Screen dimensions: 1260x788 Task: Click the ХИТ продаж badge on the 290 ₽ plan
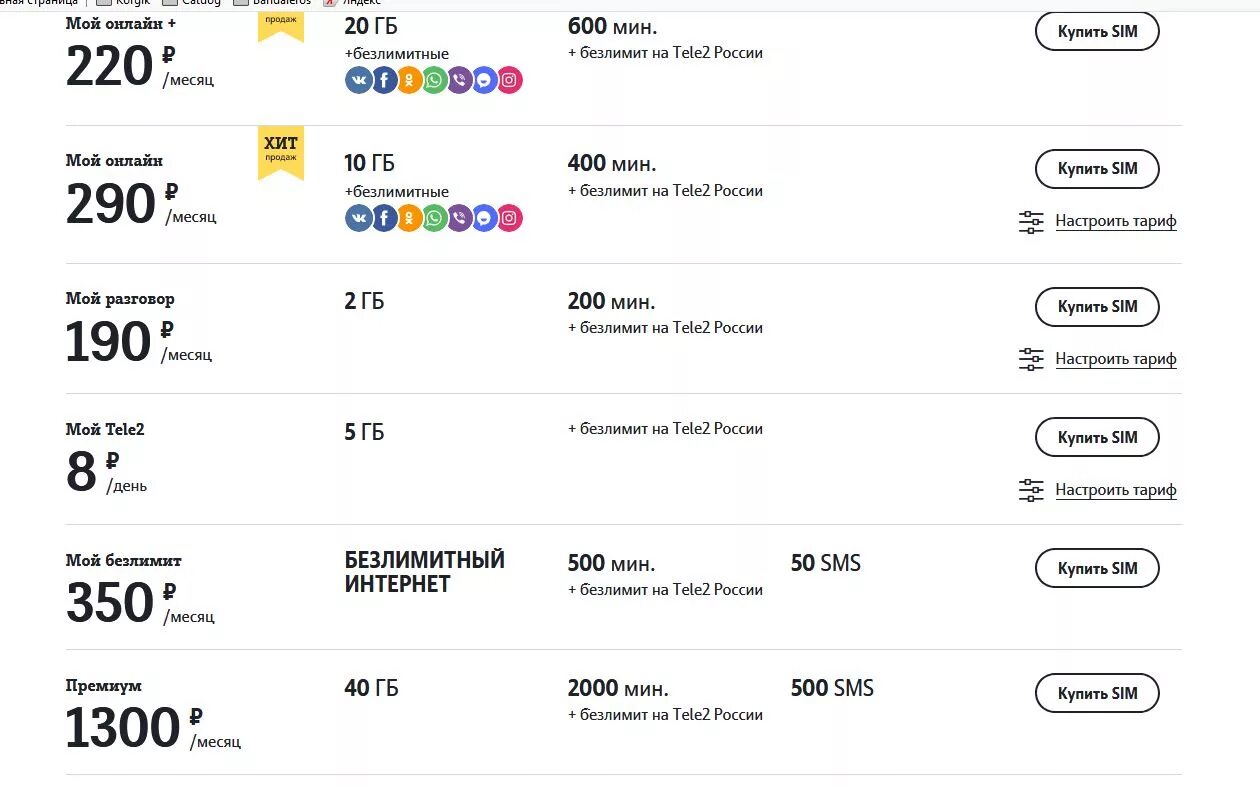tap(281, 152)
